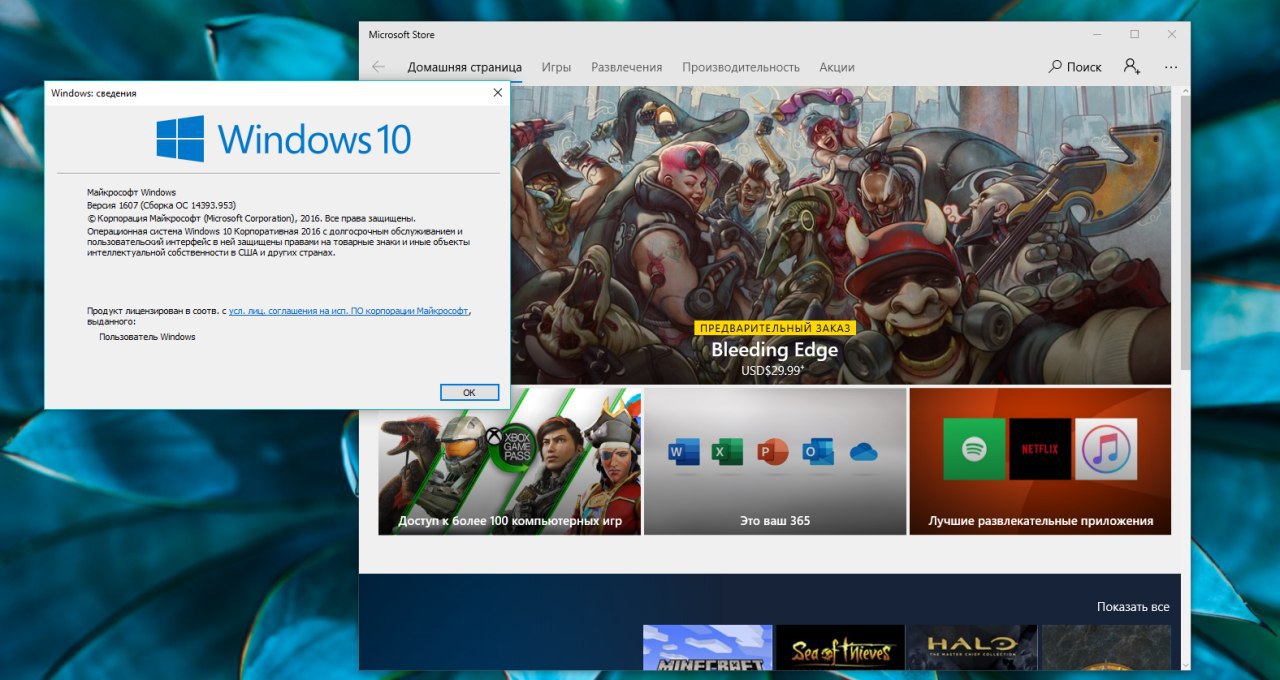Click the scrollbar up arrow in Store
This screenshot has width=1280, height=680.
pyautogui.click(x=1185, y=91)
